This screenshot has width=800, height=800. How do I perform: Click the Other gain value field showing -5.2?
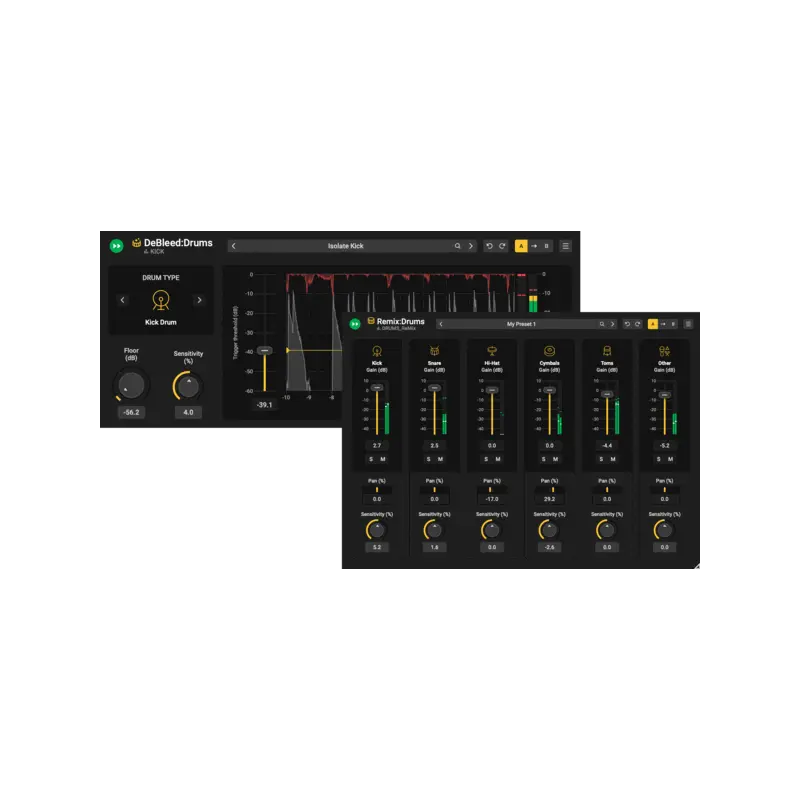tap(664, 445)
